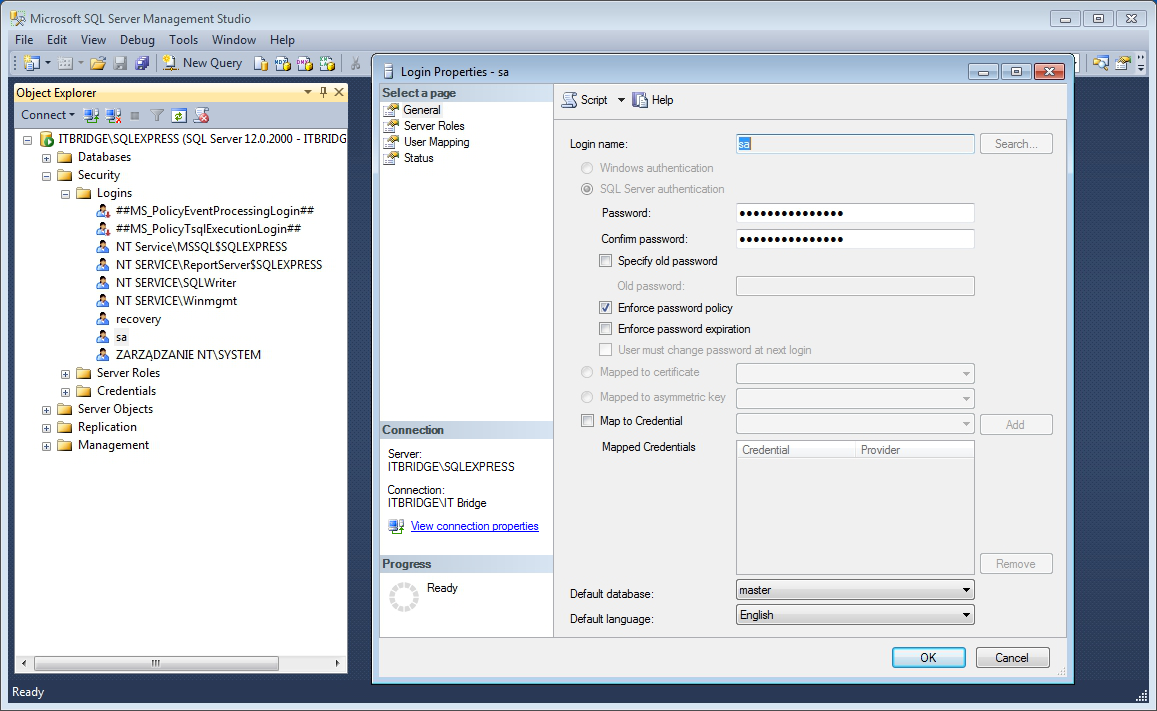Click the New Query toolbar button
This screenshot has height=711, width=1157.
tap(202, 63)
